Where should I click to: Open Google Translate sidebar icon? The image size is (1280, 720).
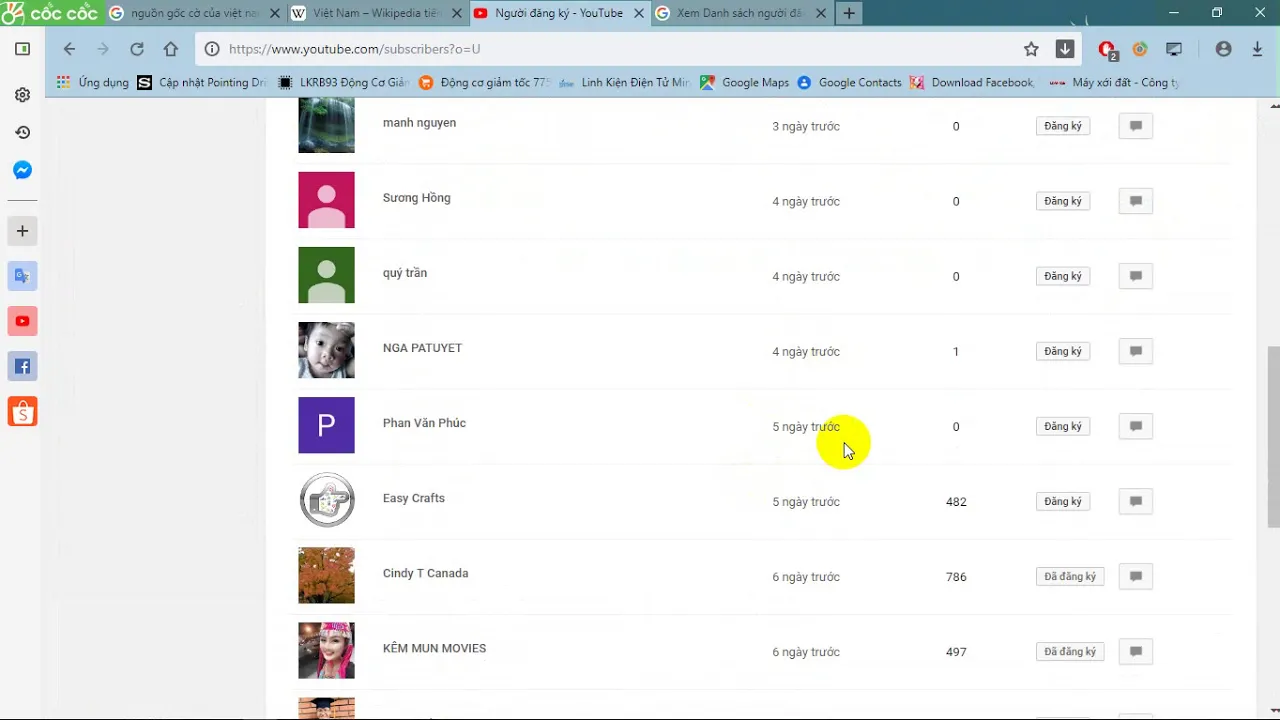[22, 276]
